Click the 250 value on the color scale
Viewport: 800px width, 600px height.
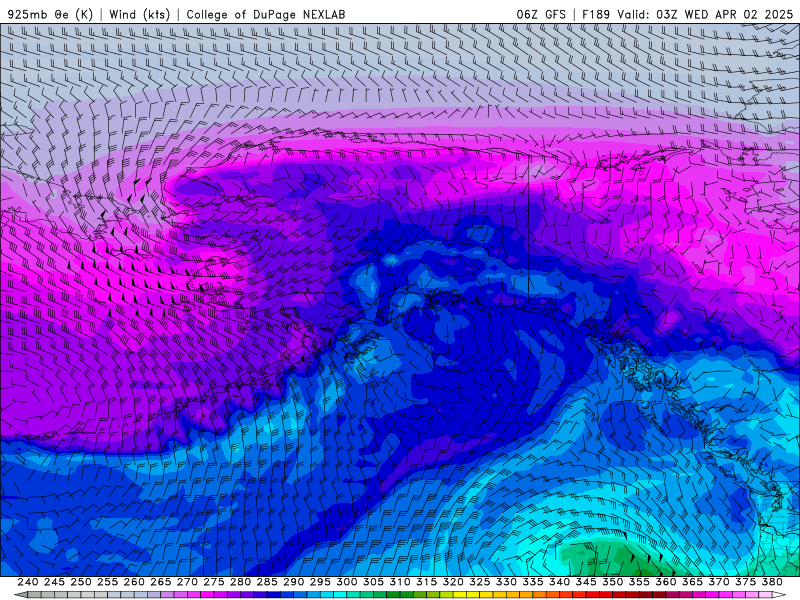pos(81,582)
